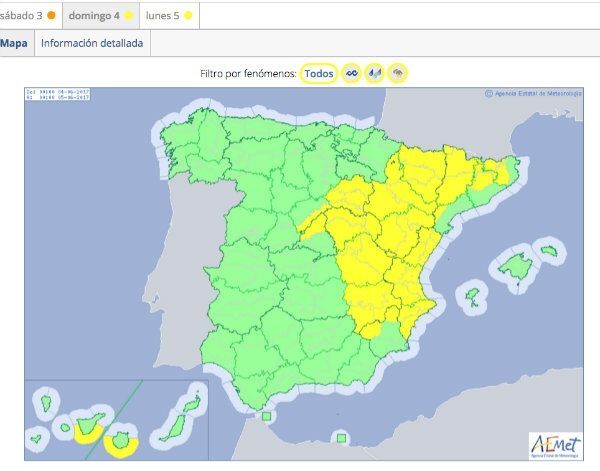Filter warnings by coastal waves icon
600x471 pixels.
351,73
